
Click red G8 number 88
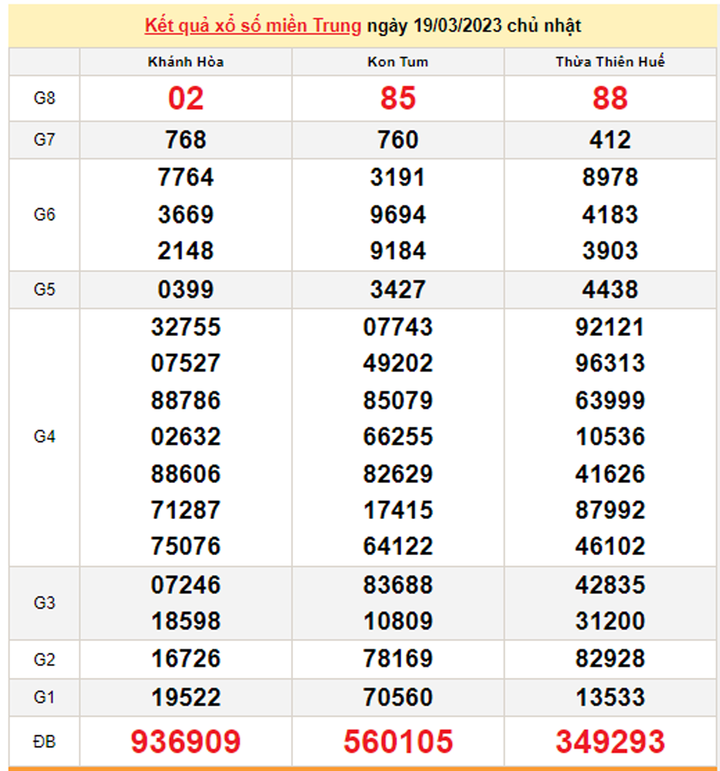(x=610, y=98)
